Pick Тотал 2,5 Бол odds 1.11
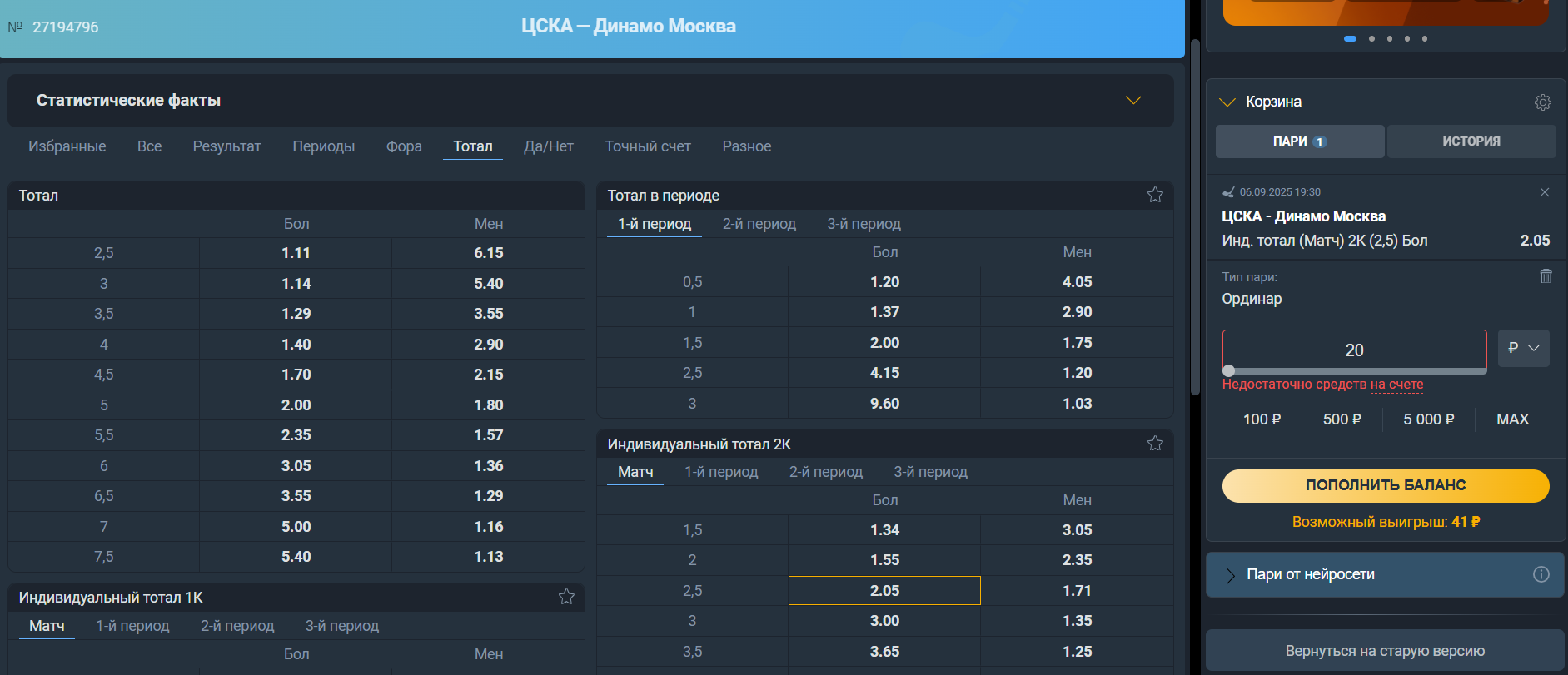 [x=296, y=253]
